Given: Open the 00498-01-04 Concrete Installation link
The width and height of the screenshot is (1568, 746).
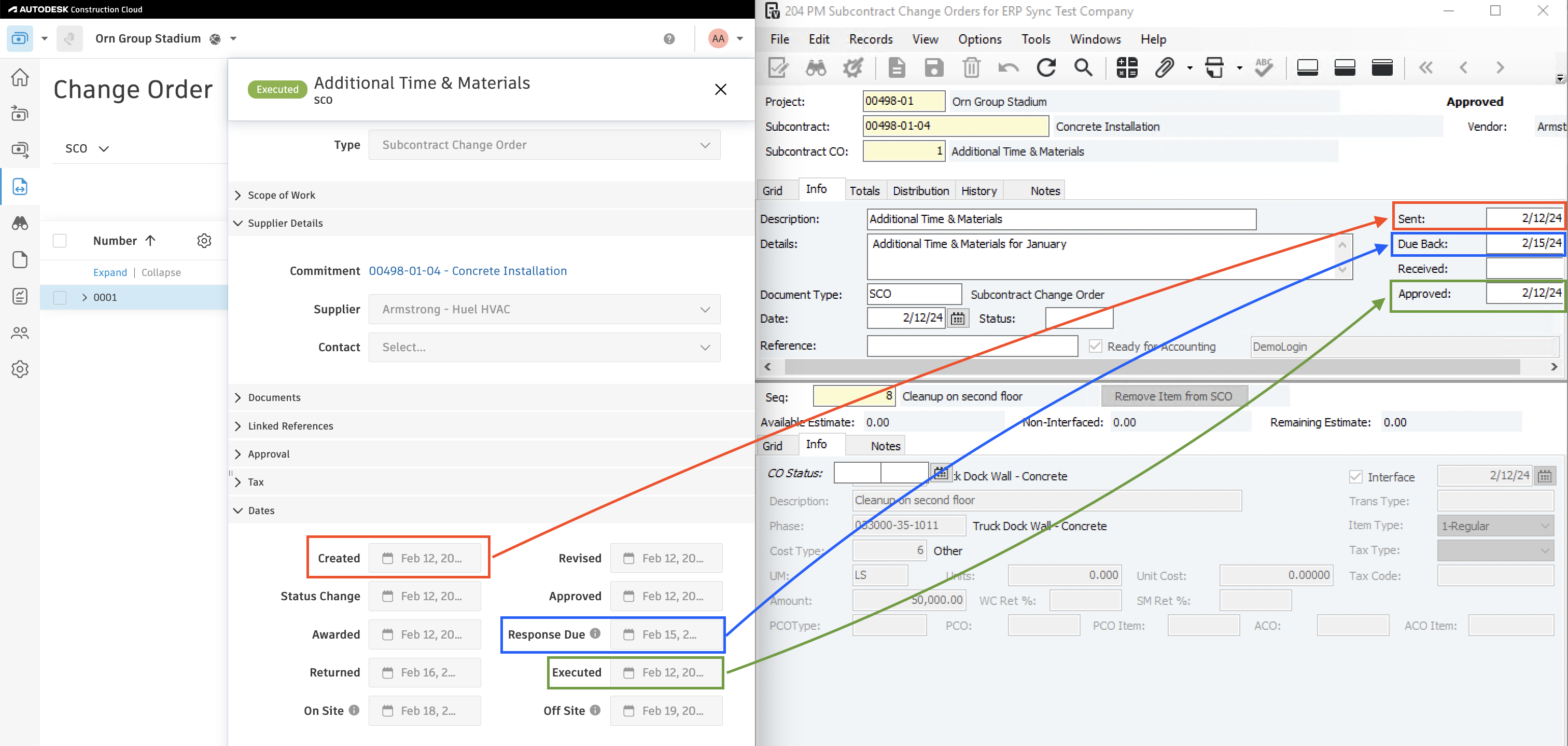Looking at the screenshot, I should (468, 271).
